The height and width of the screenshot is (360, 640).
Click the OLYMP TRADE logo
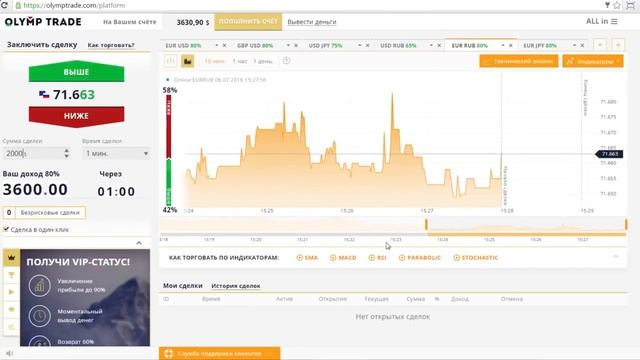43,22
